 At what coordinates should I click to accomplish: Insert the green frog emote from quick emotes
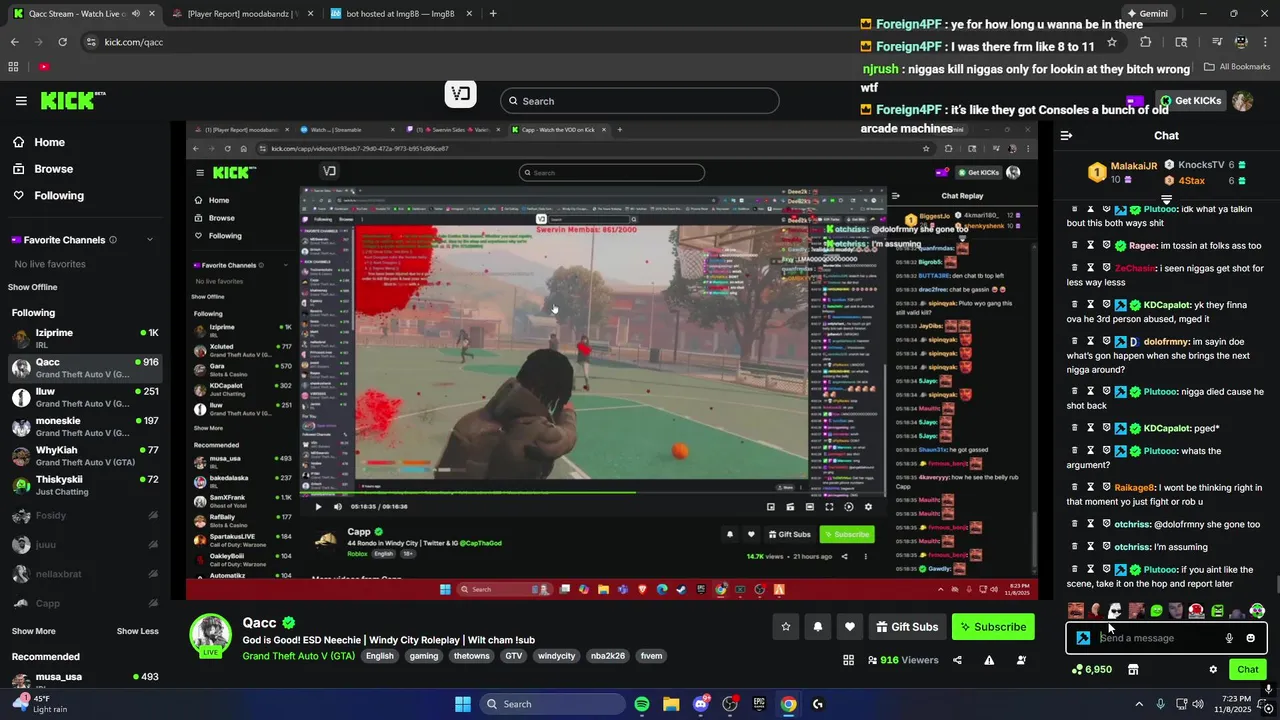[1217, 611]
